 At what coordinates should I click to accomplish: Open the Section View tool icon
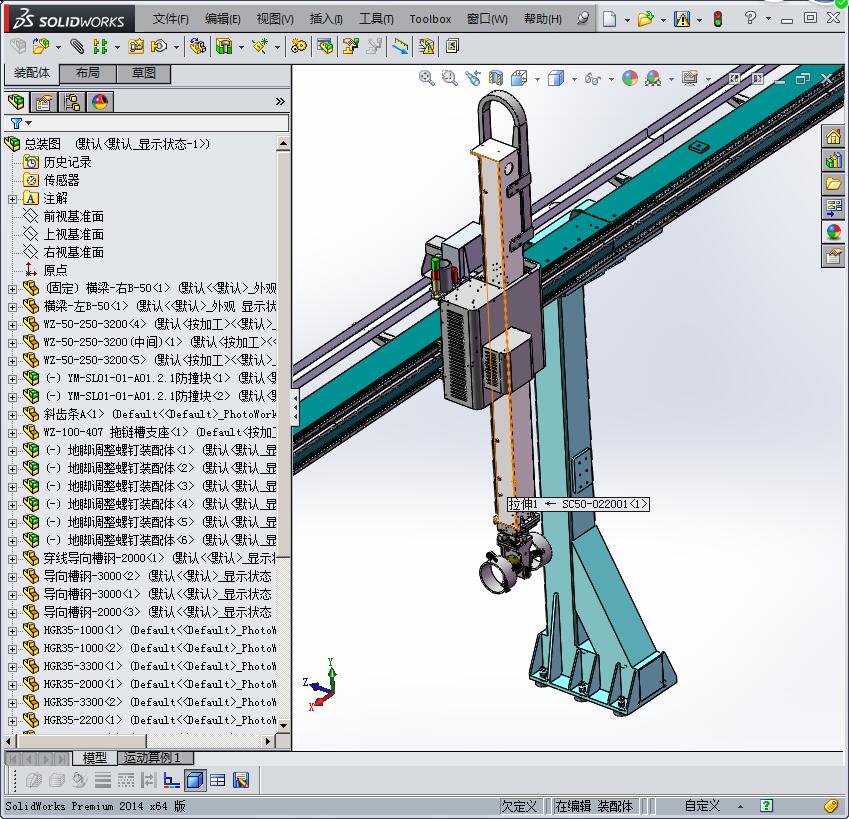(495, 78)
